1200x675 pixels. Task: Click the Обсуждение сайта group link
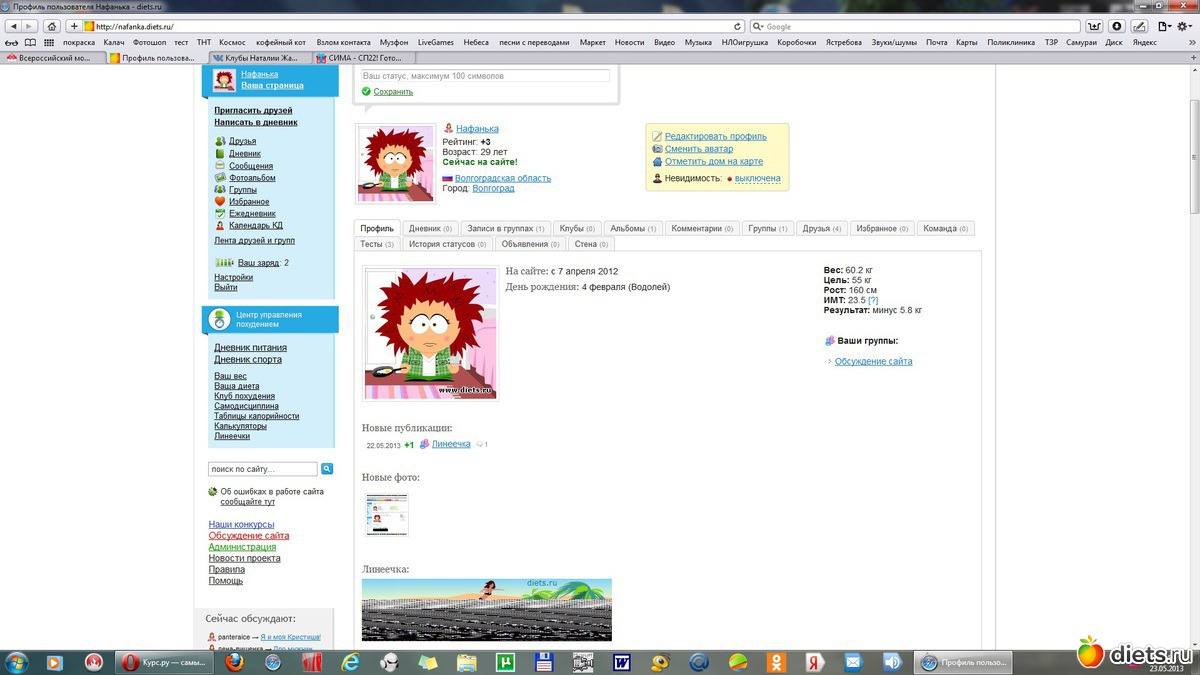(x=873, y=362)
